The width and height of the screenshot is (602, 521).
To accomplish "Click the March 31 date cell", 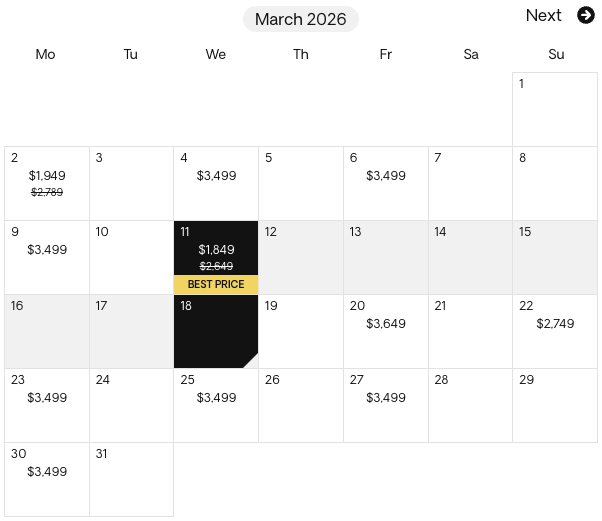I will 131,480.
